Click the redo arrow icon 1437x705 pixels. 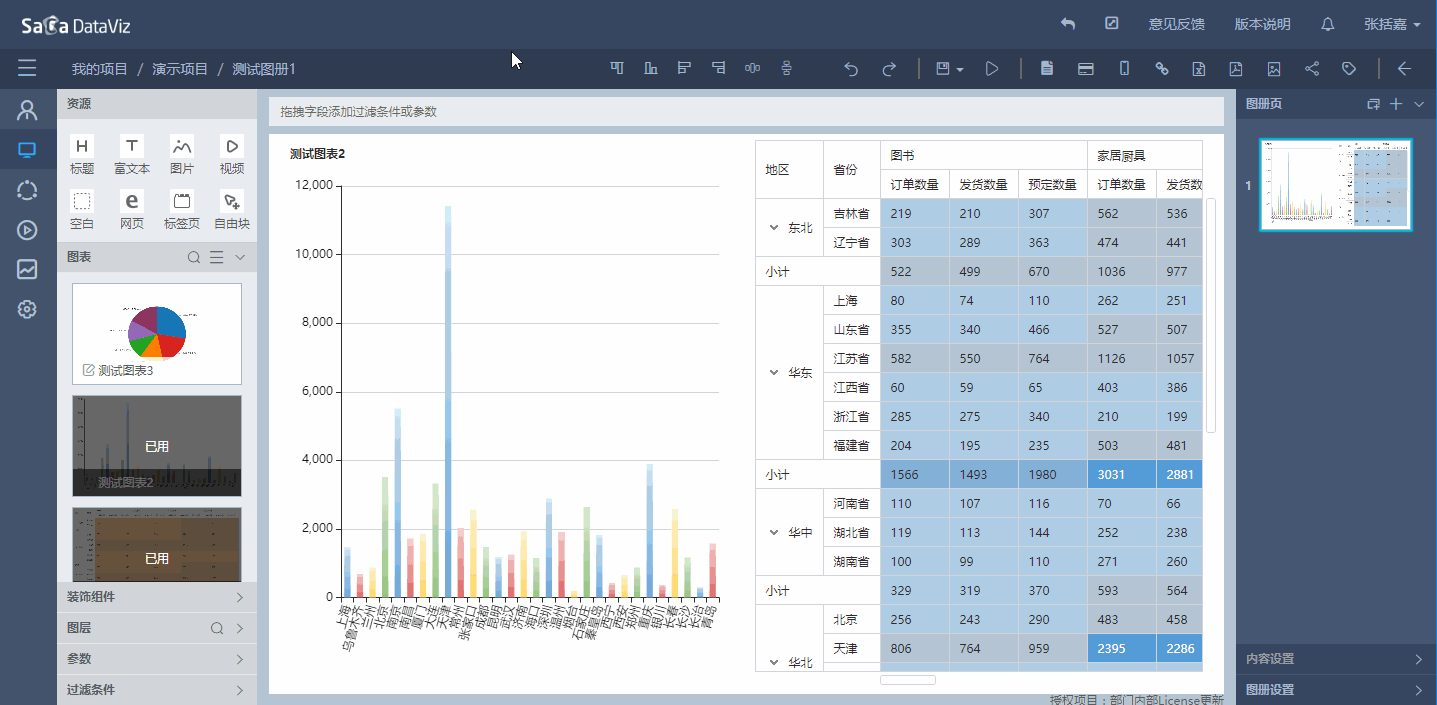889,69
